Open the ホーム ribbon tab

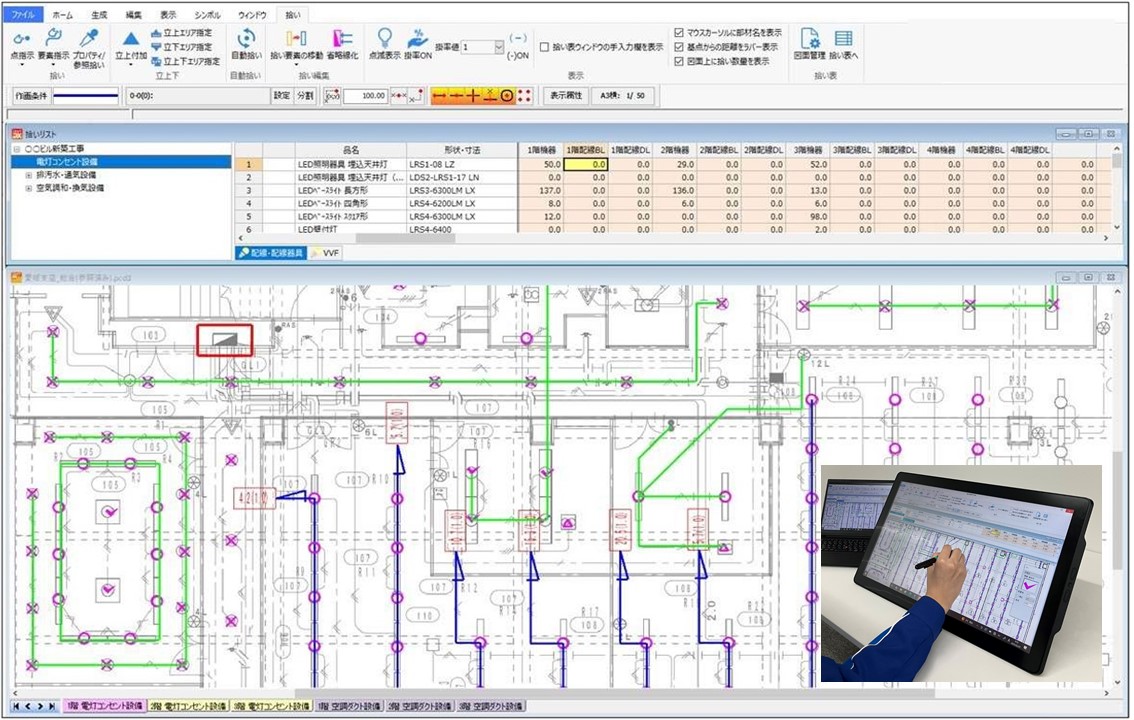pyautogui.click(x=62, y=16)
